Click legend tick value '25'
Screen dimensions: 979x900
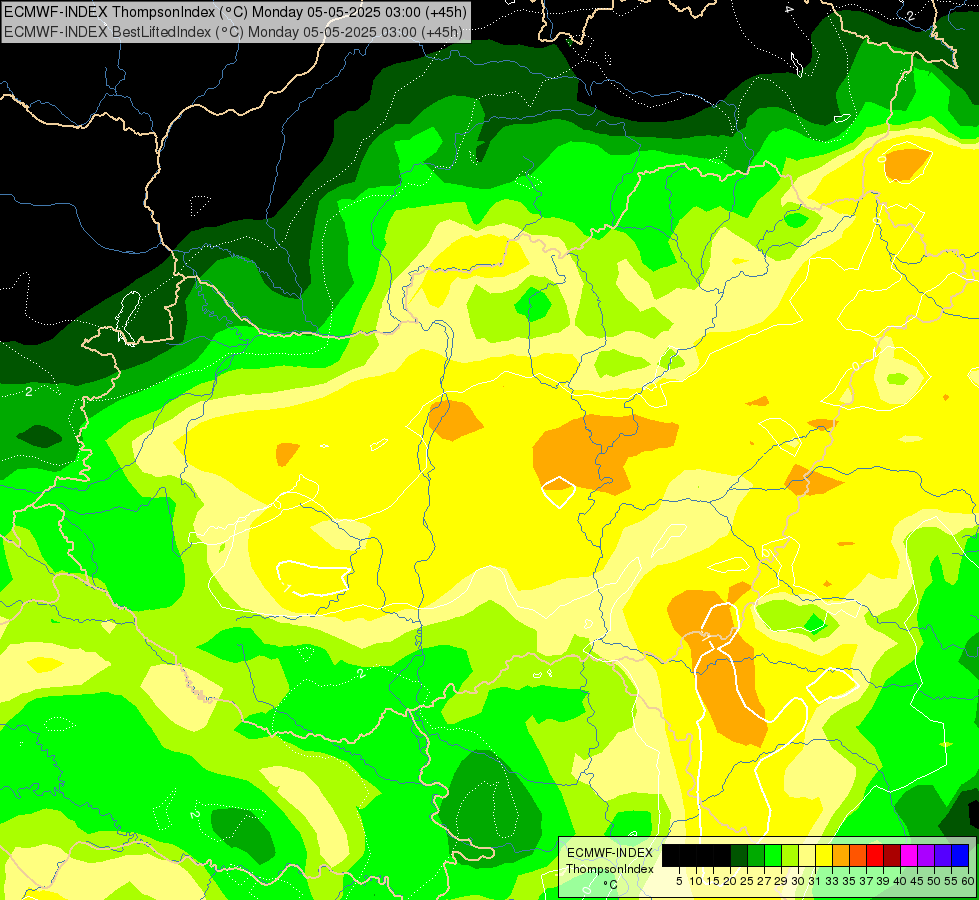[x=747, y=881]
